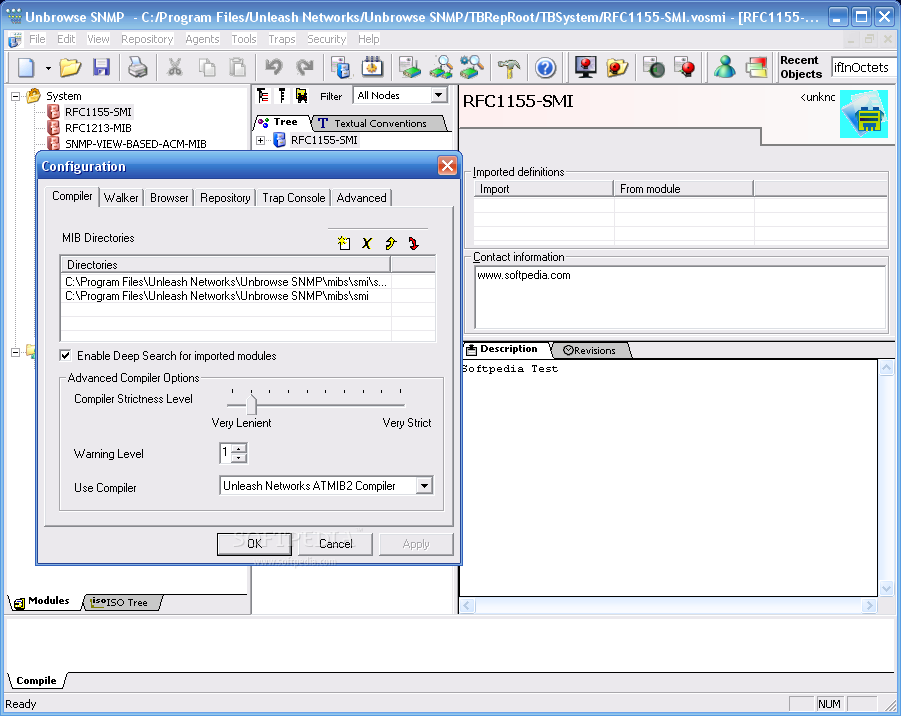Viewport: 901px width, 716px height.
Task: Decrease Warning Level with down spinner
Action: click(x=240, y=457)
